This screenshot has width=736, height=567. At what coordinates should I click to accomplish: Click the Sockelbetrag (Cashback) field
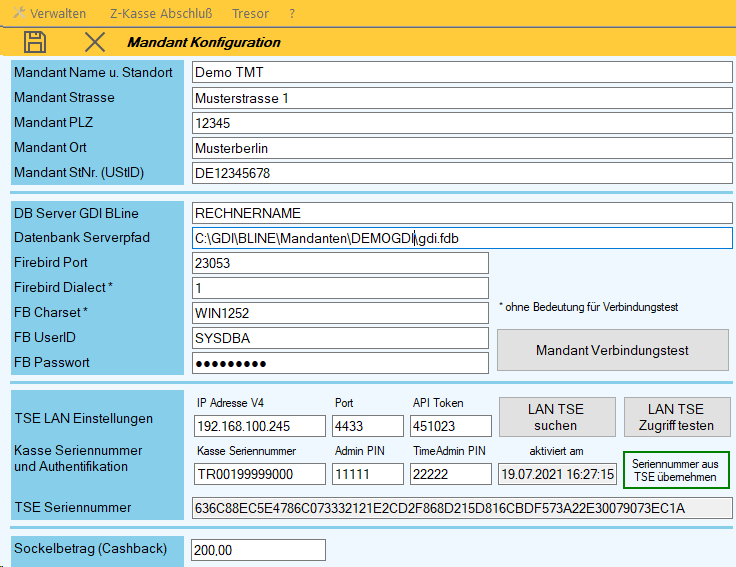pyautogui.click(x=258, y=550)
